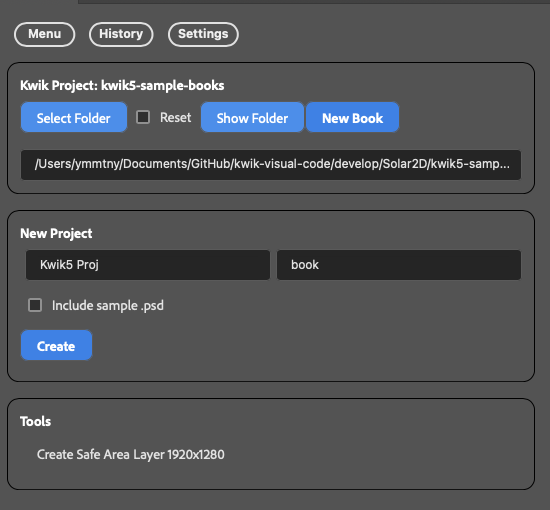Create a New Book
Viewport: 550px width, 510px height.
[353, 118]
